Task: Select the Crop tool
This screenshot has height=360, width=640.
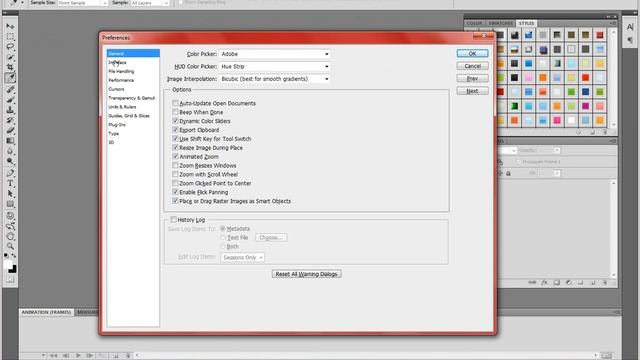Action: (x=10, y=67)
